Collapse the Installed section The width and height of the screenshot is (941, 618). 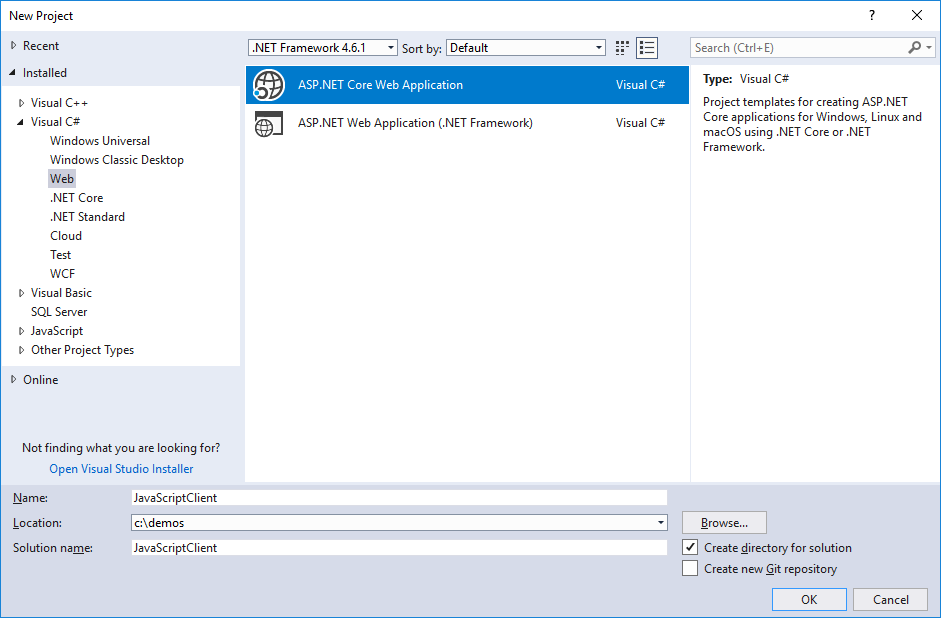[x=13, y=73]
